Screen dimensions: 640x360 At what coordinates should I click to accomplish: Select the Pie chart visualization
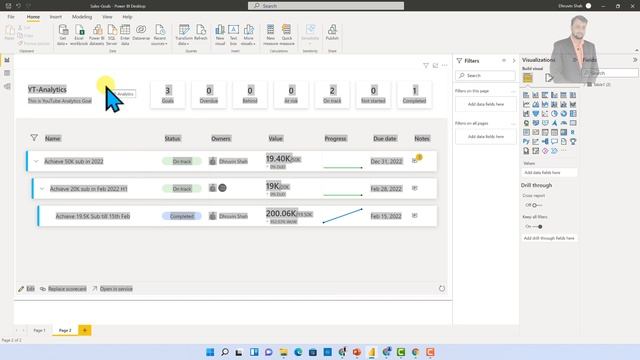coord(554,113)
